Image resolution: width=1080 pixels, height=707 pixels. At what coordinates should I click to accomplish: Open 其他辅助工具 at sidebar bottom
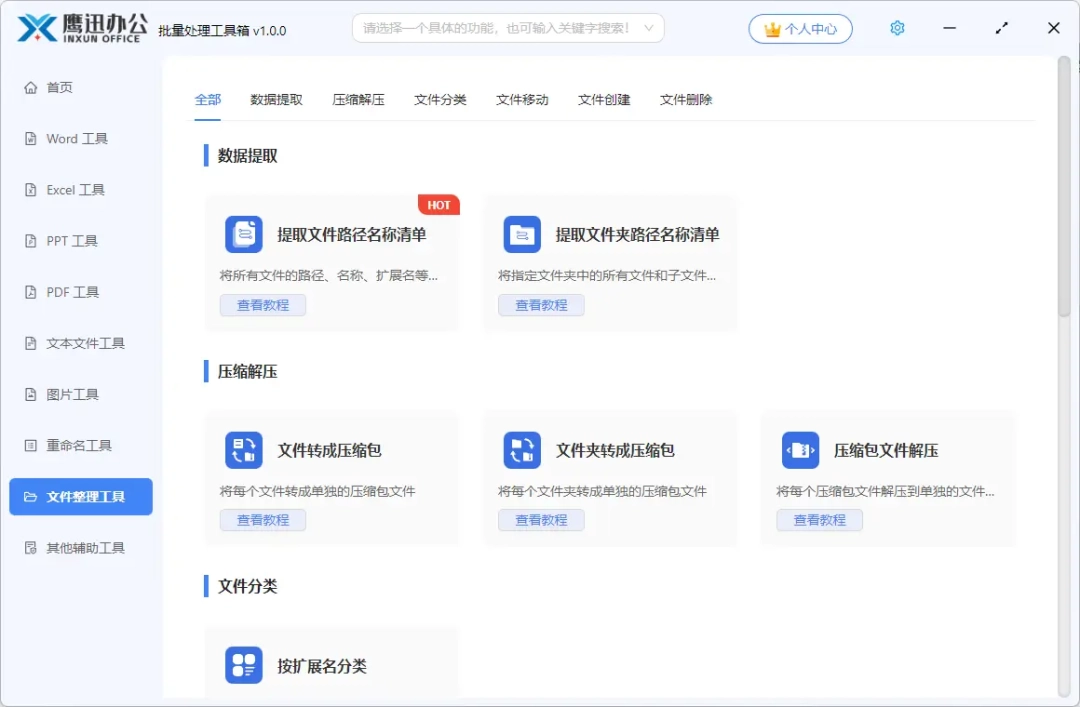point(81,547)
